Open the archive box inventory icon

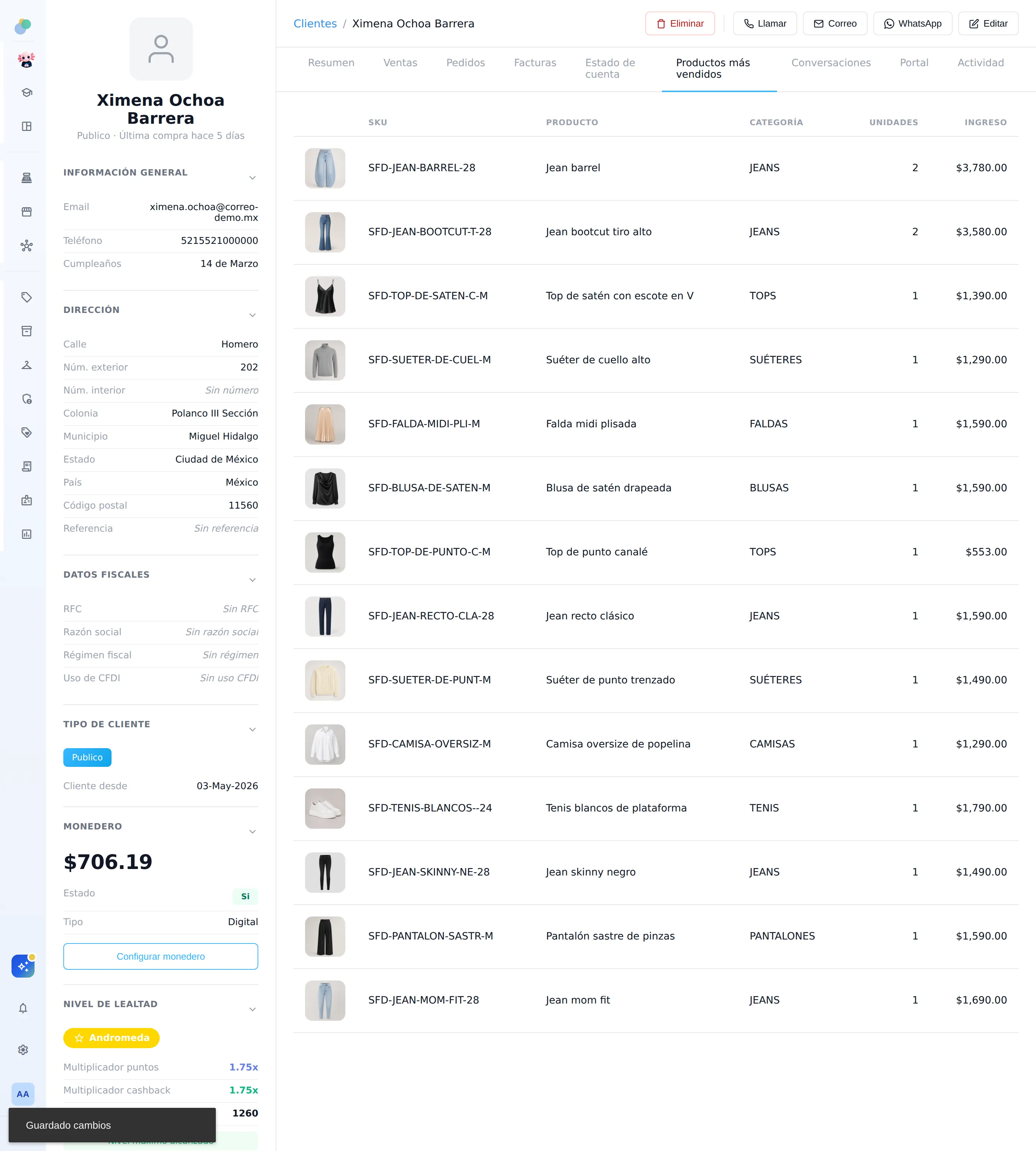click(26, 331)
